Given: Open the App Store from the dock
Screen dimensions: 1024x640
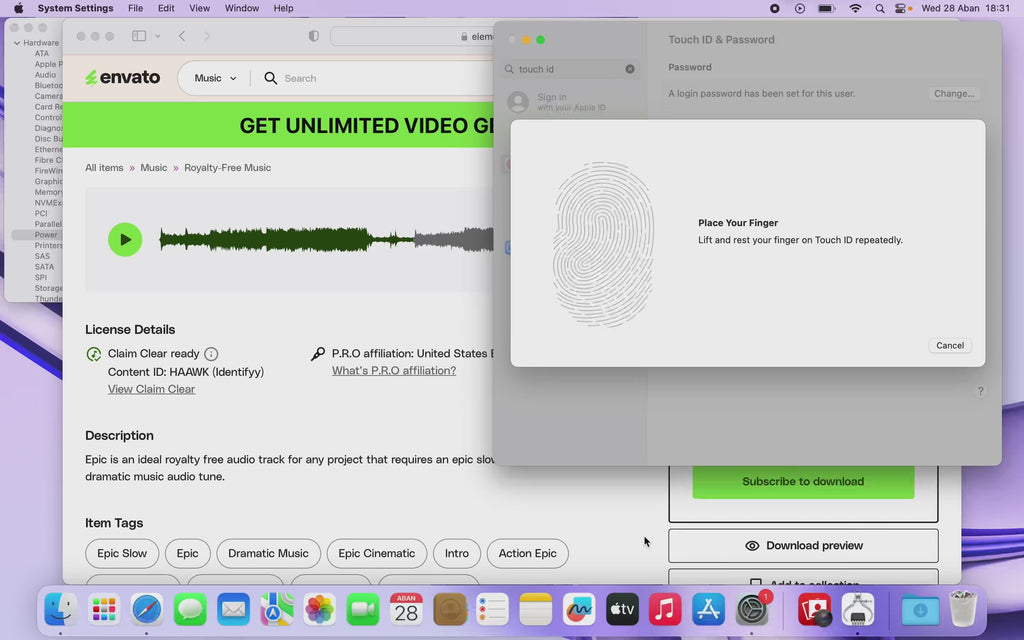Looking at the screenshot, I should click(708, 608).
